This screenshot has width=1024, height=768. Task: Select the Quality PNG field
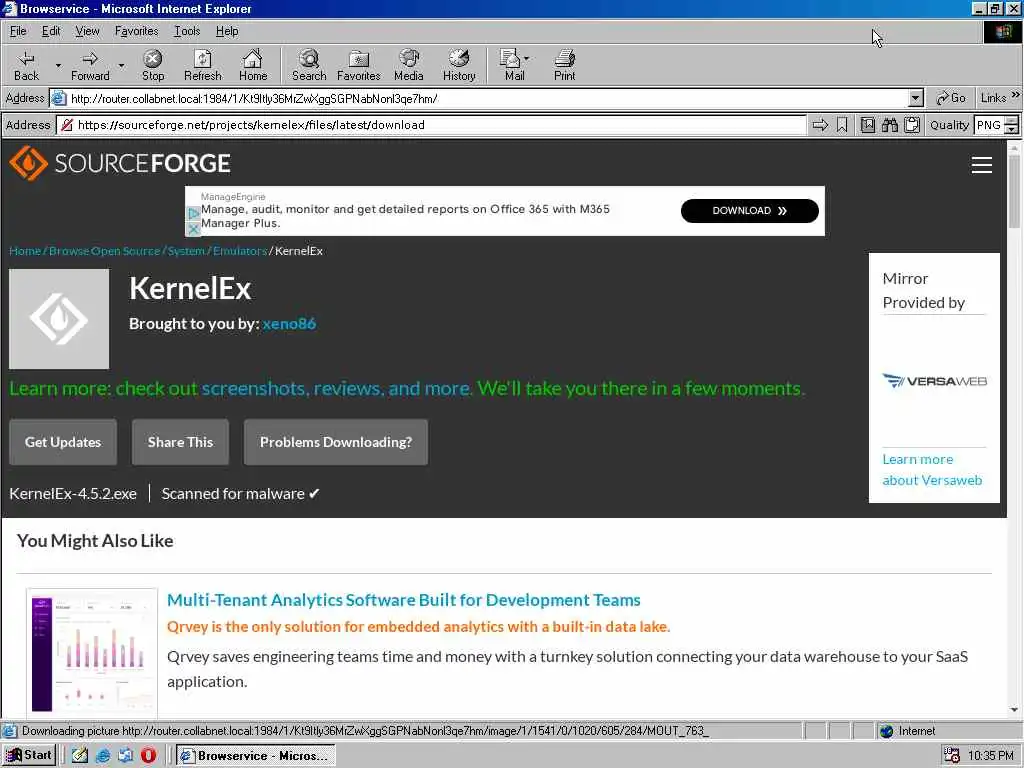(989, 125)
